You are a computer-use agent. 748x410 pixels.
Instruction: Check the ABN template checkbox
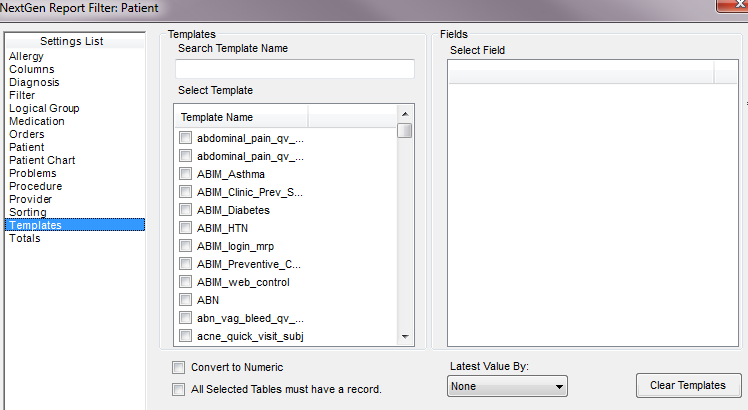186,300
